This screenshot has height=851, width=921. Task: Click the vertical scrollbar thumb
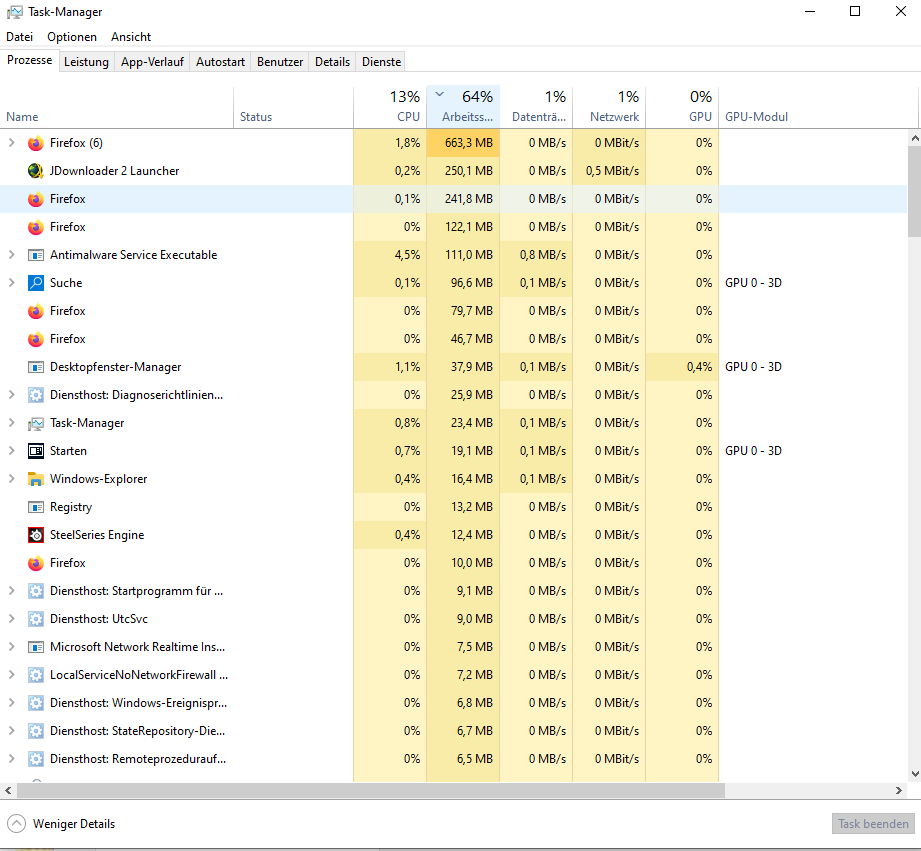tap(915, 191)
